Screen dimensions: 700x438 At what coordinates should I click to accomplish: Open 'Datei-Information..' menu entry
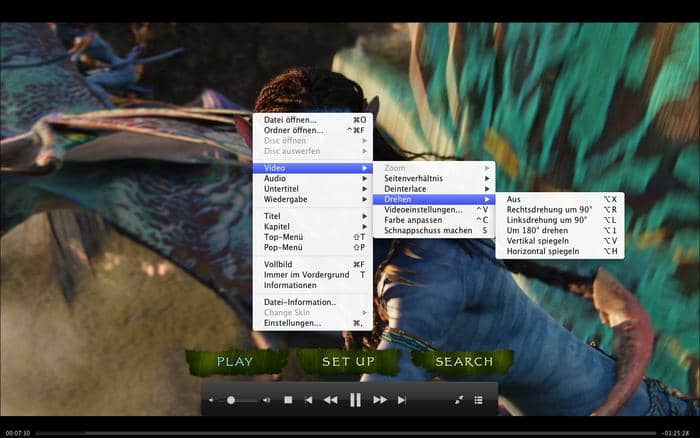click(312, 302)
